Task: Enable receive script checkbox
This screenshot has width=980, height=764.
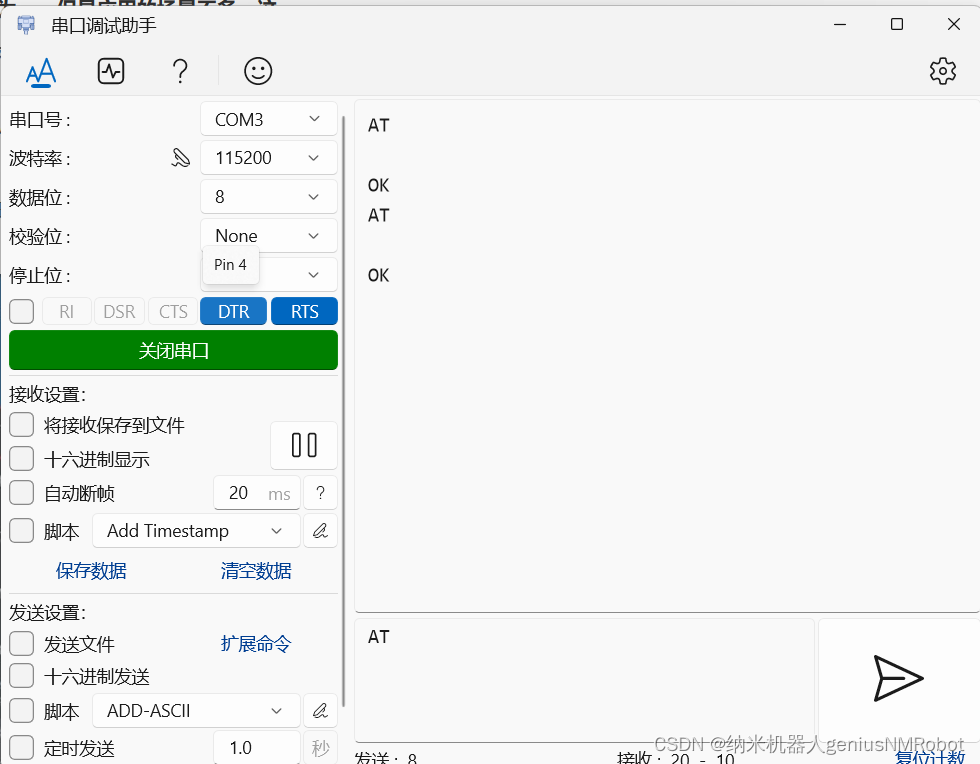Action: pos(22,531)
